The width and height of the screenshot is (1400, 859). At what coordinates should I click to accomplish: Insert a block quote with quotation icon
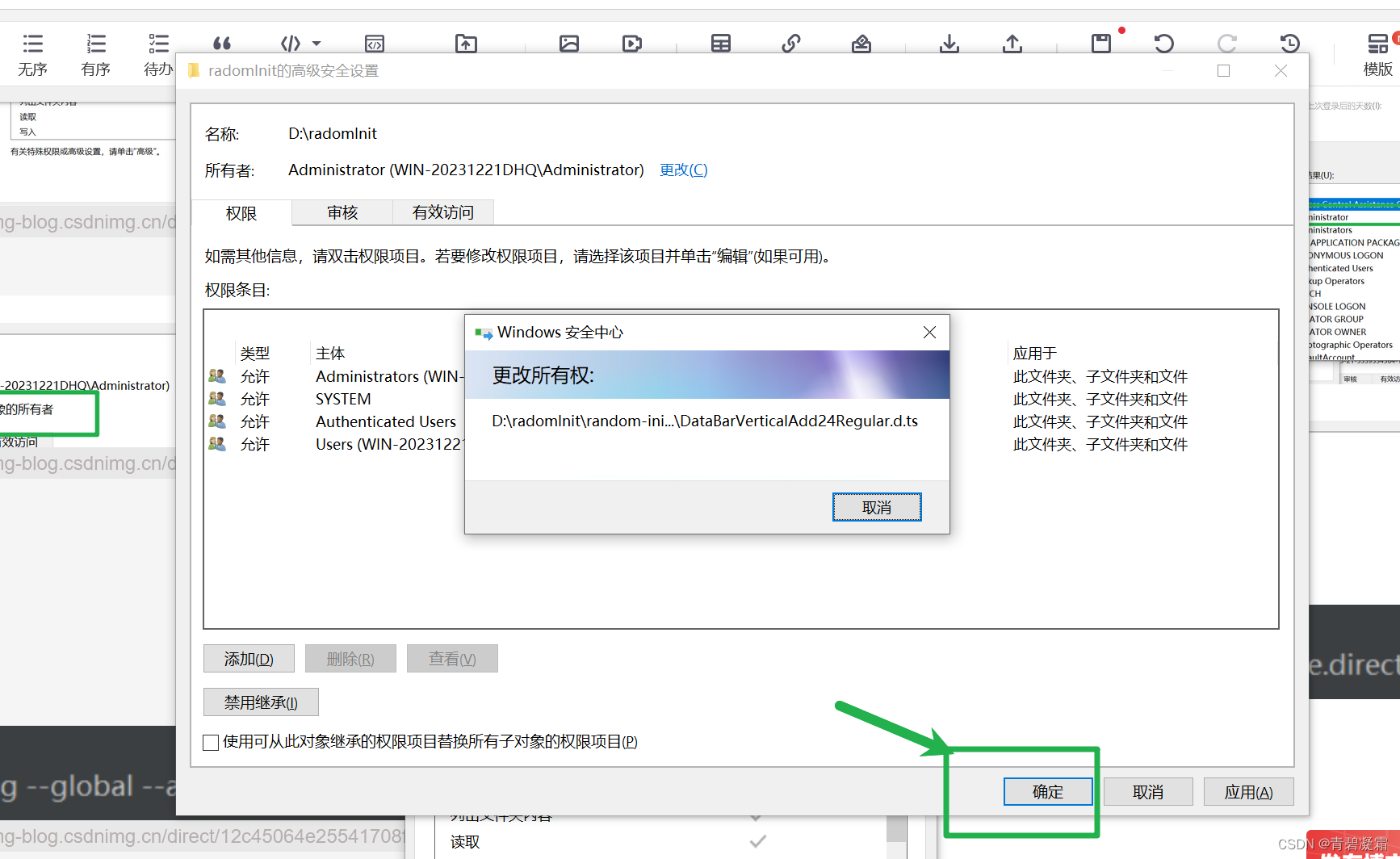[222, 43]
